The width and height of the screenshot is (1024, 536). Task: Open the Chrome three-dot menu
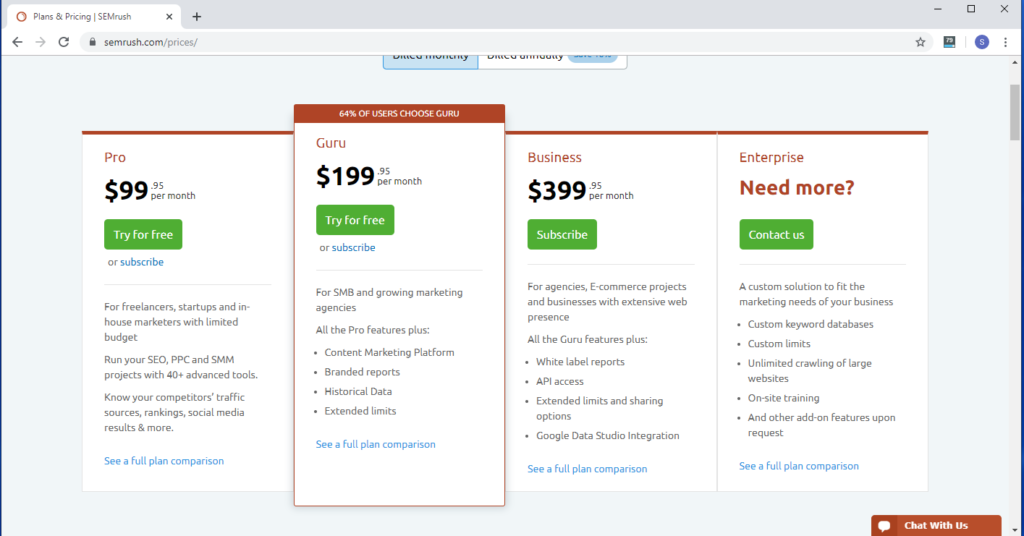(1006, 42)
